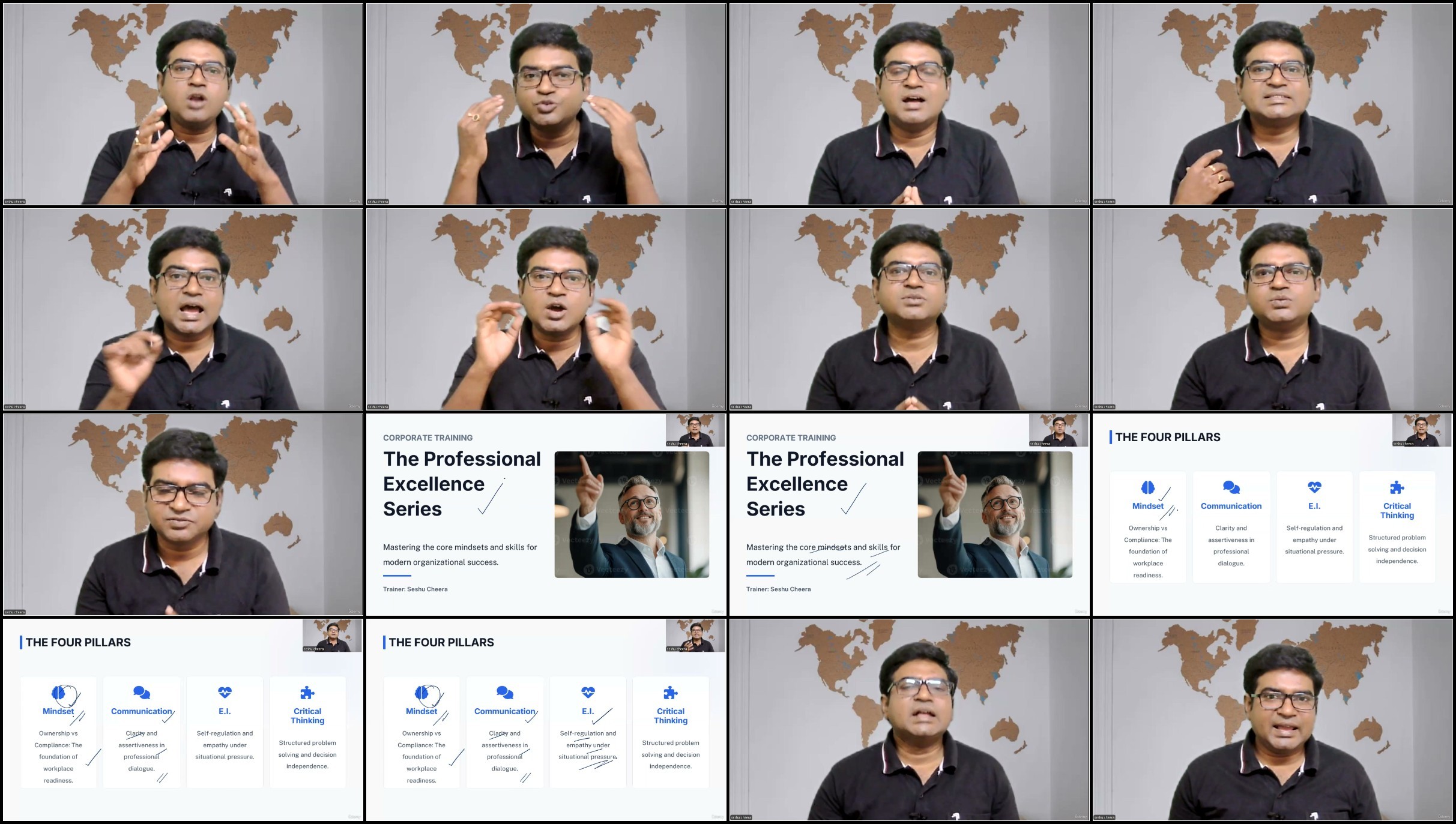Click 'Critical Thinking' heading on slide with E.I. ticked
The height and width of the screenshot is (824, 1456).
coord(670,715)
